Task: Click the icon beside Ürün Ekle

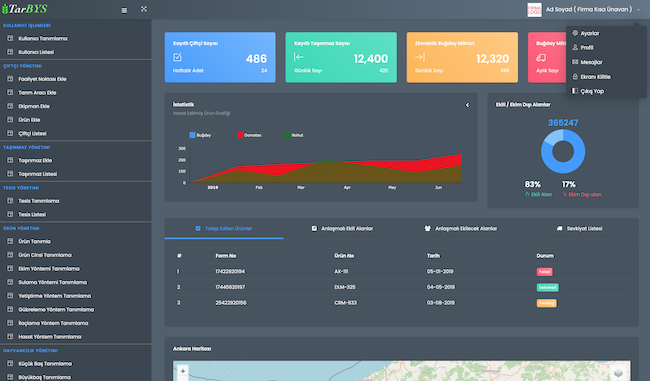Action: pyautogui.click(x=10, y=120)
